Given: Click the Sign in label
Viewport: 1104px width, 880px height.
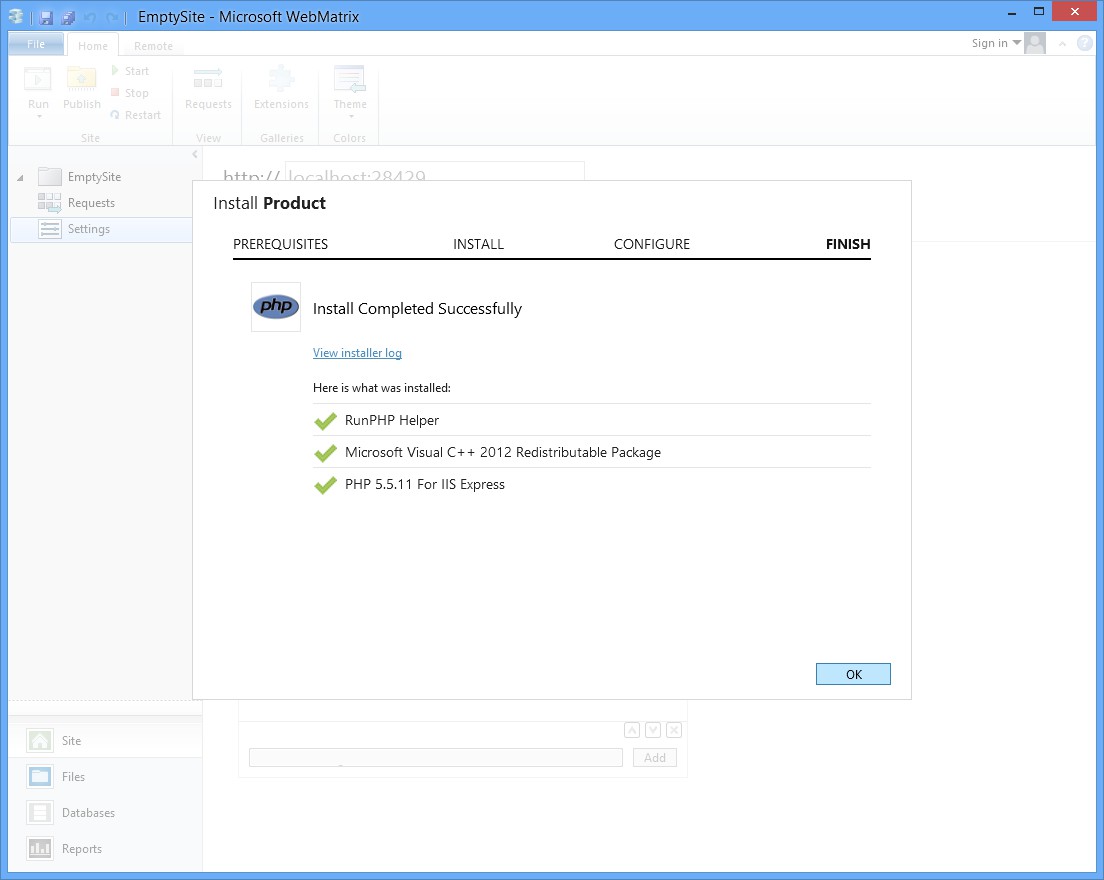Looking at the screenshot, I should [x=989, y=43].
